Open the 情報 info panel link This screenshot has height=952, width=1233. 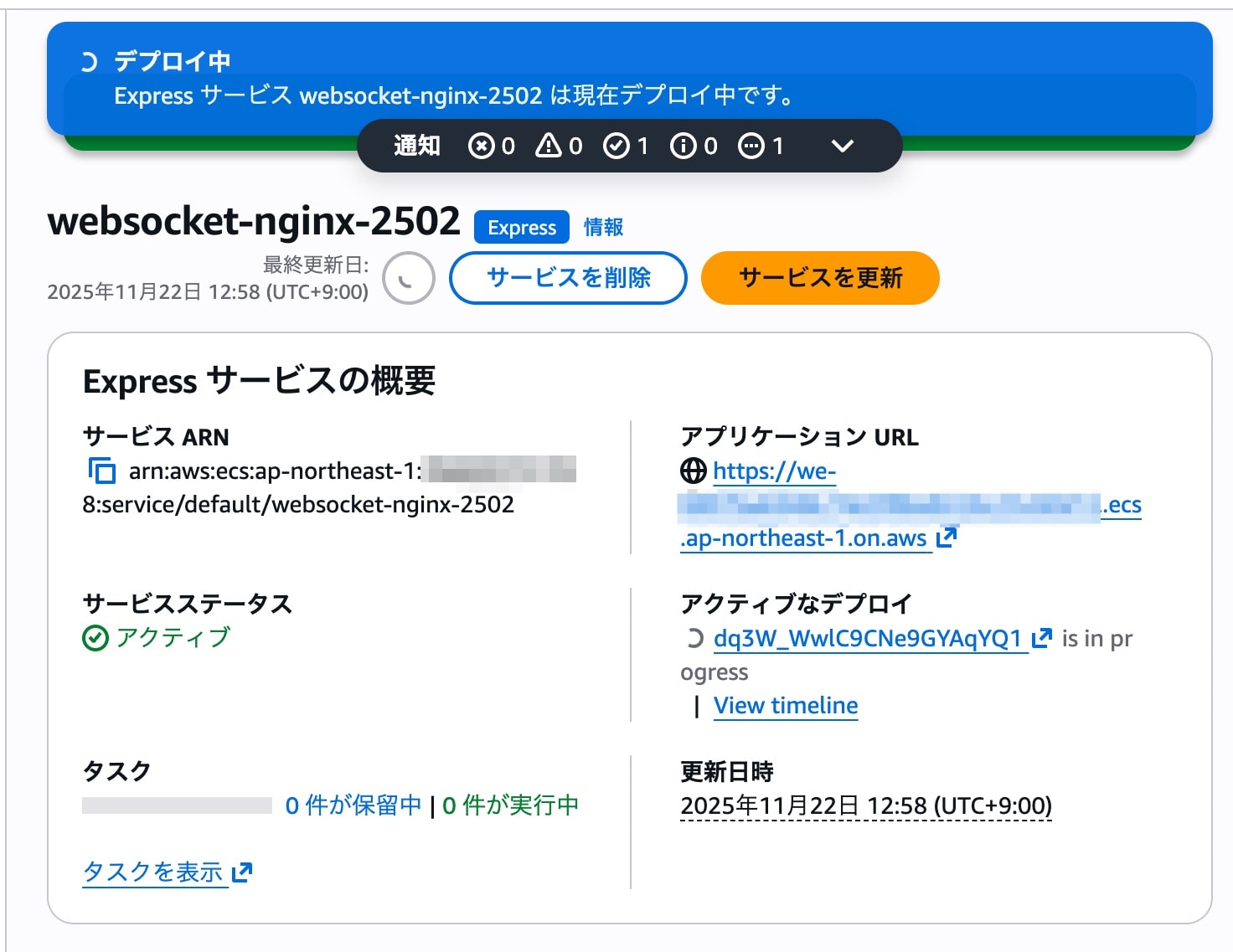click(x=604, y=226)
